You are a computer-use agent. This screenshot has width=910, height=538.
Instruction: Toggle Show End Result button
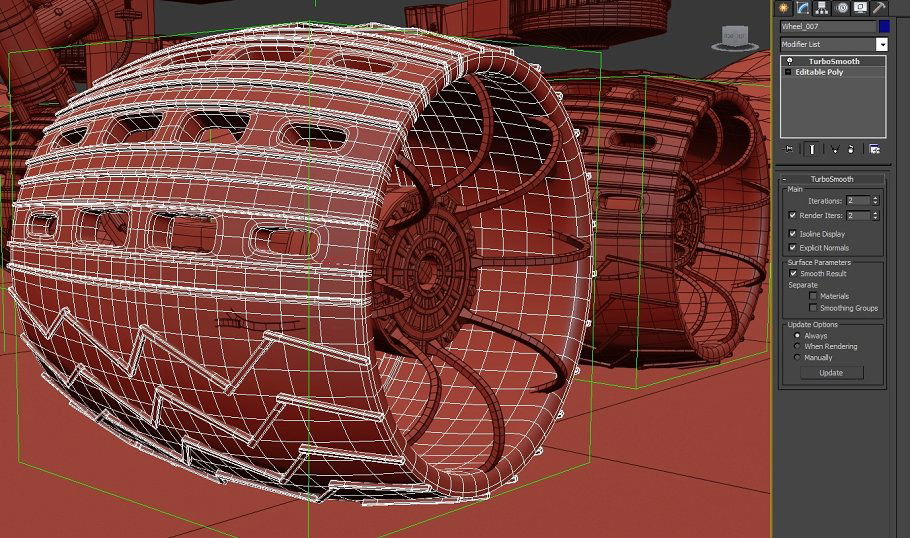pyautogui.click(x=811, y=149)
